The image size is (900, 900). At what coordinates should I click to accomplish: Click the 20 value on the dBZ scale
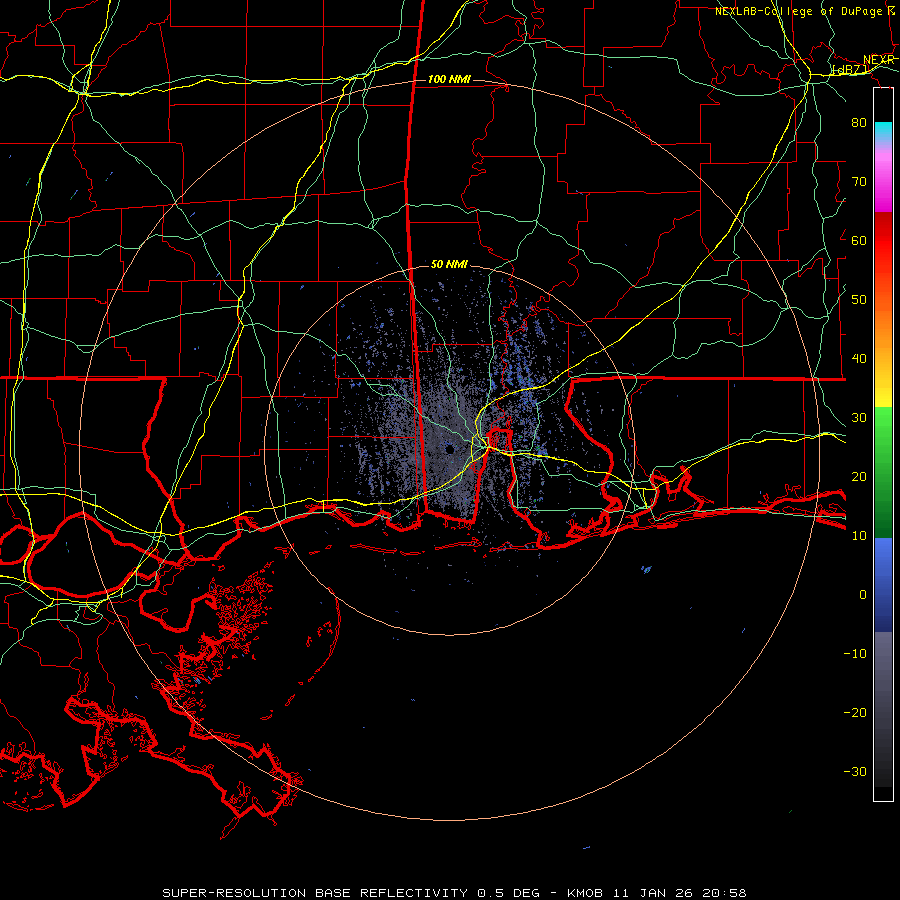coord(859,477)
